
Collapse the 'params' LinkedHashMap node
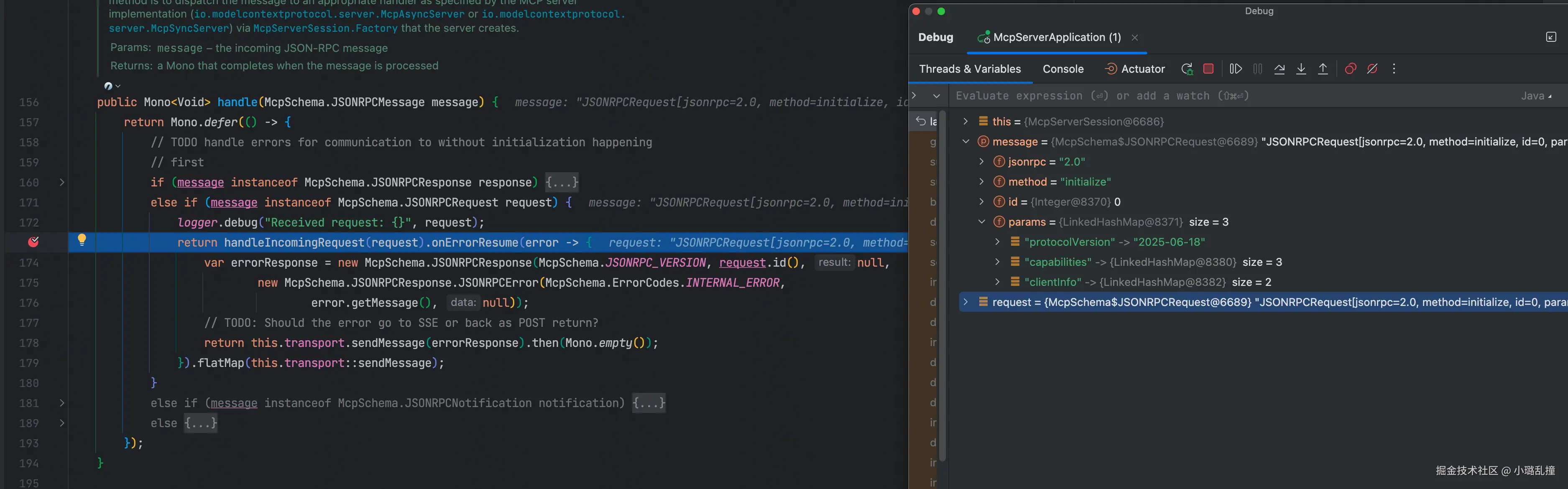pyautogui.click(x=981, y=222)
